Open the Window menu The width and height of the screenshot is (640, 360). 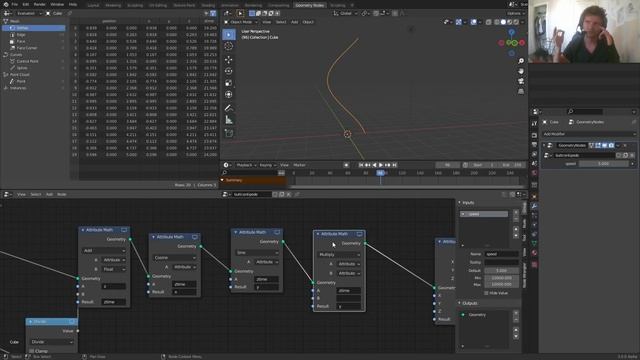point(57,4)
